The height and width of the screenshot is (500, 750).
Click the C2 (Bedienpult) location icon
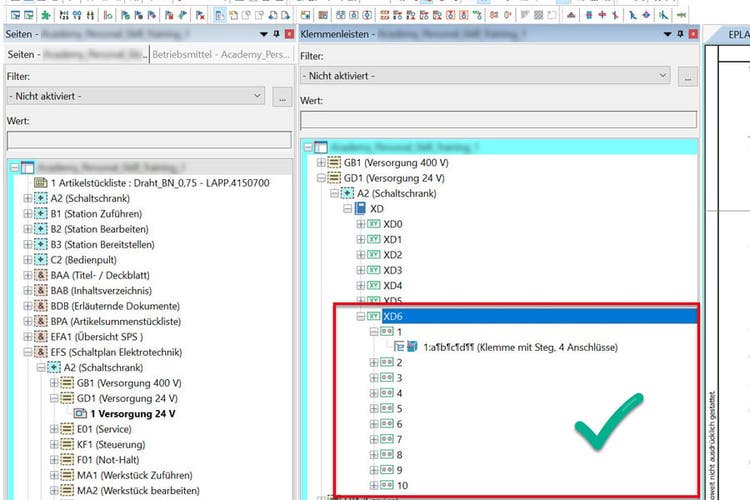tap(41, 260)
